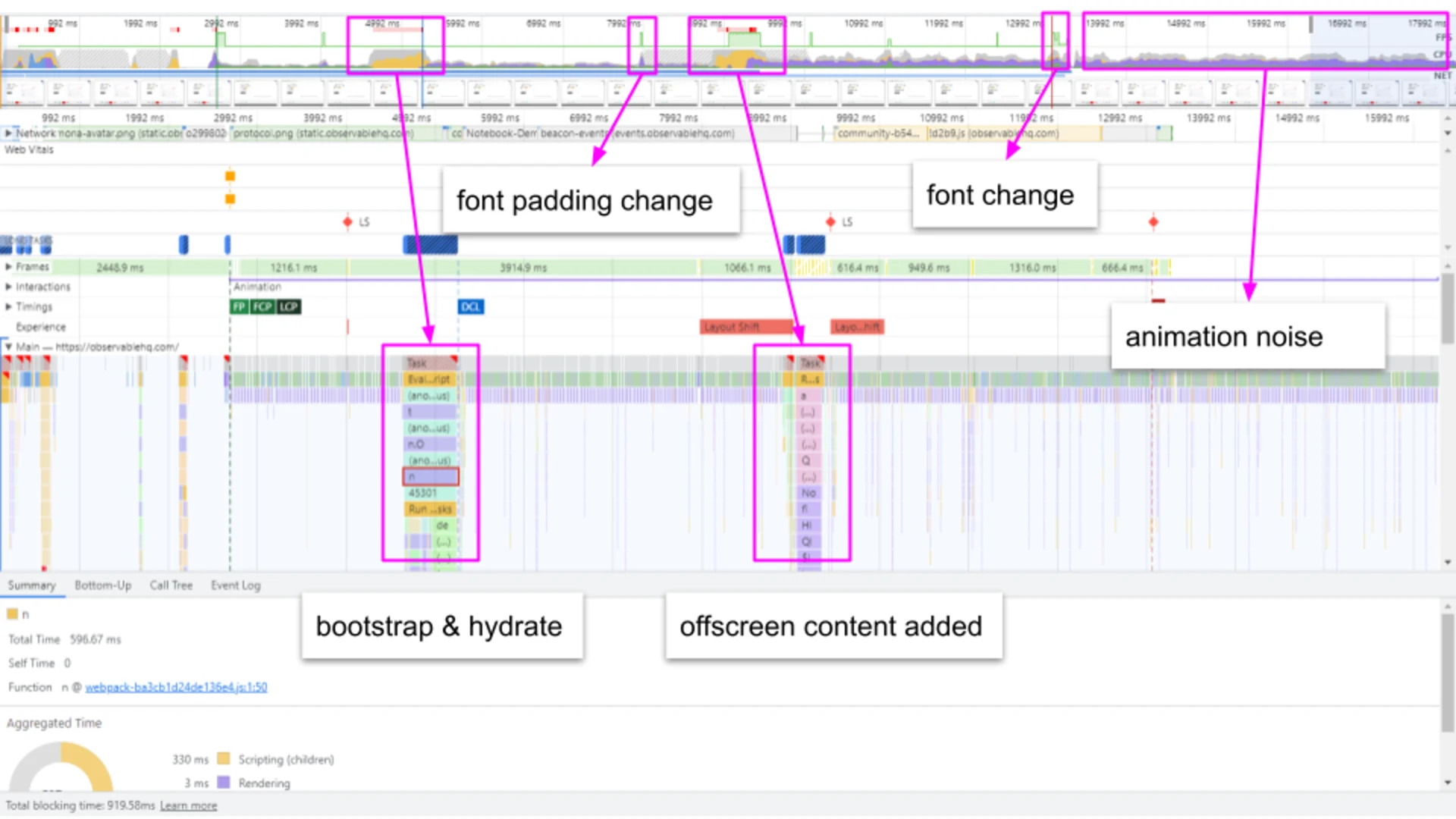The image size is (1456, 819).
Task: Expand the Network track
Action: click(x=8, y=133)
